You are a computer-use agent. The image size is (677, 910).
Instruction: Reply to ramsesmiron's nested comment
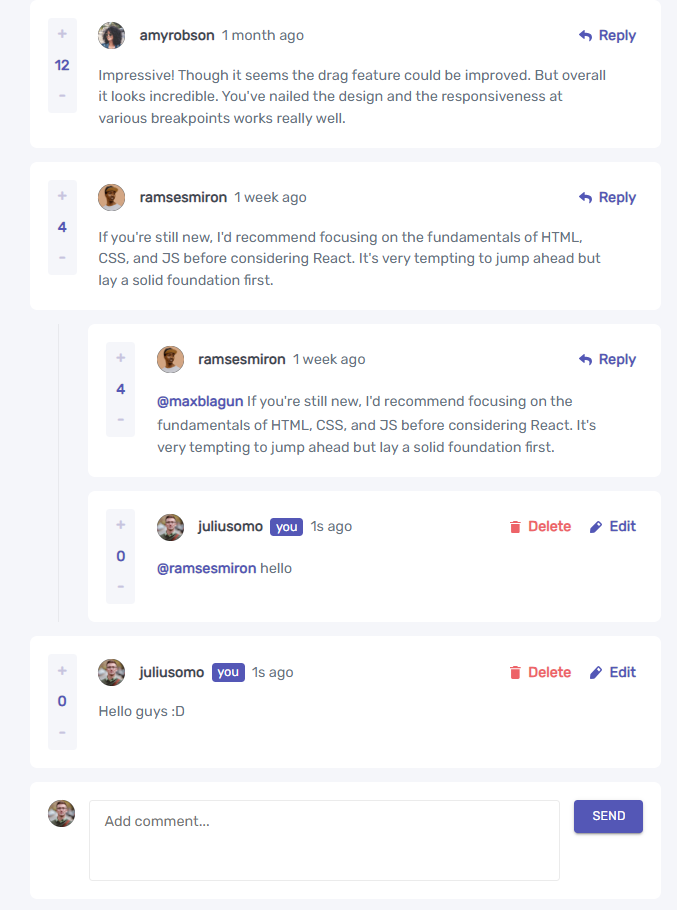607,359
